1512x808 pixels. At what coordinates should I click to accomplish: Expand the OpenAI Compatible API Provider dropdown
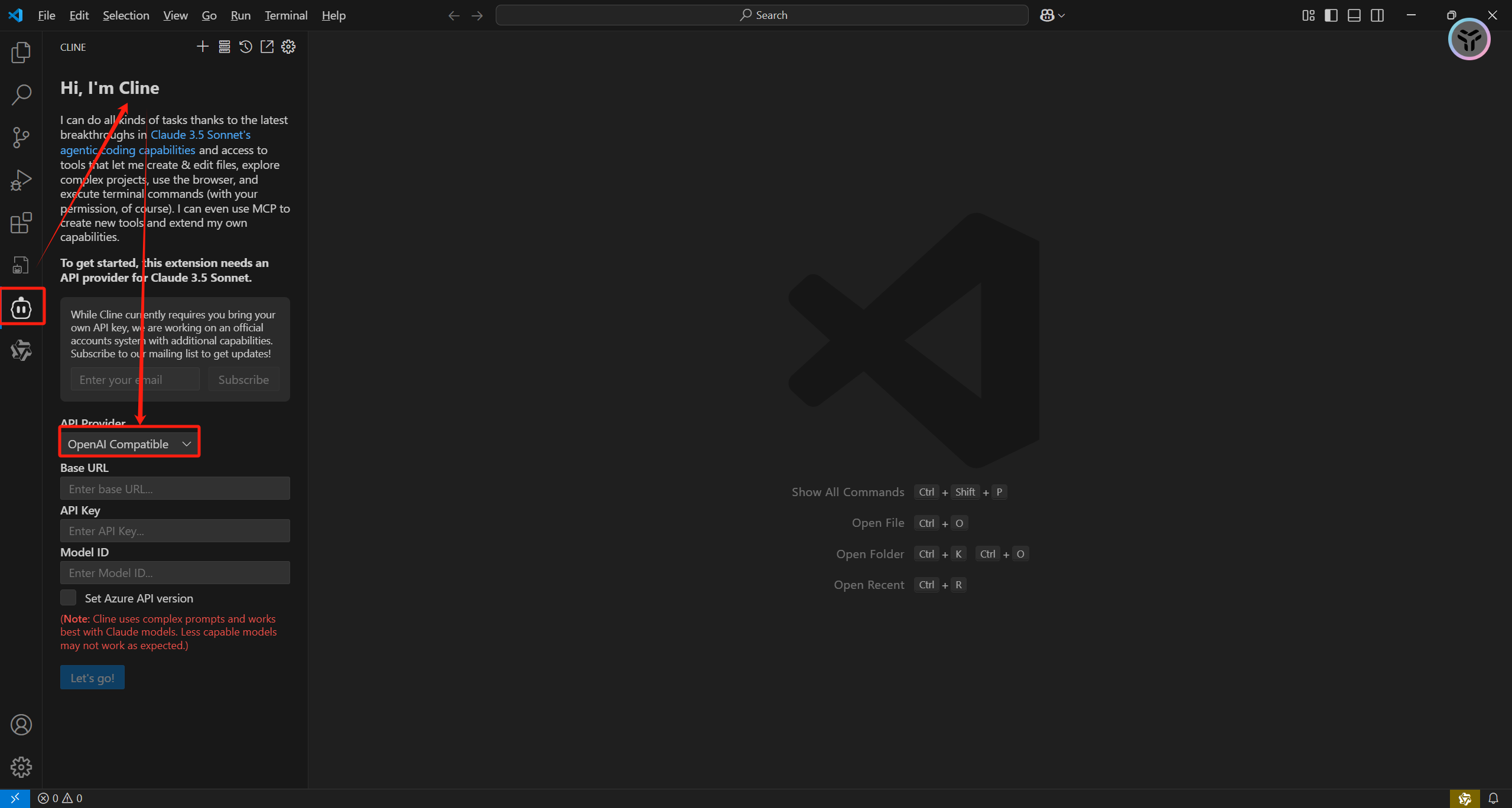pos(129,444)
